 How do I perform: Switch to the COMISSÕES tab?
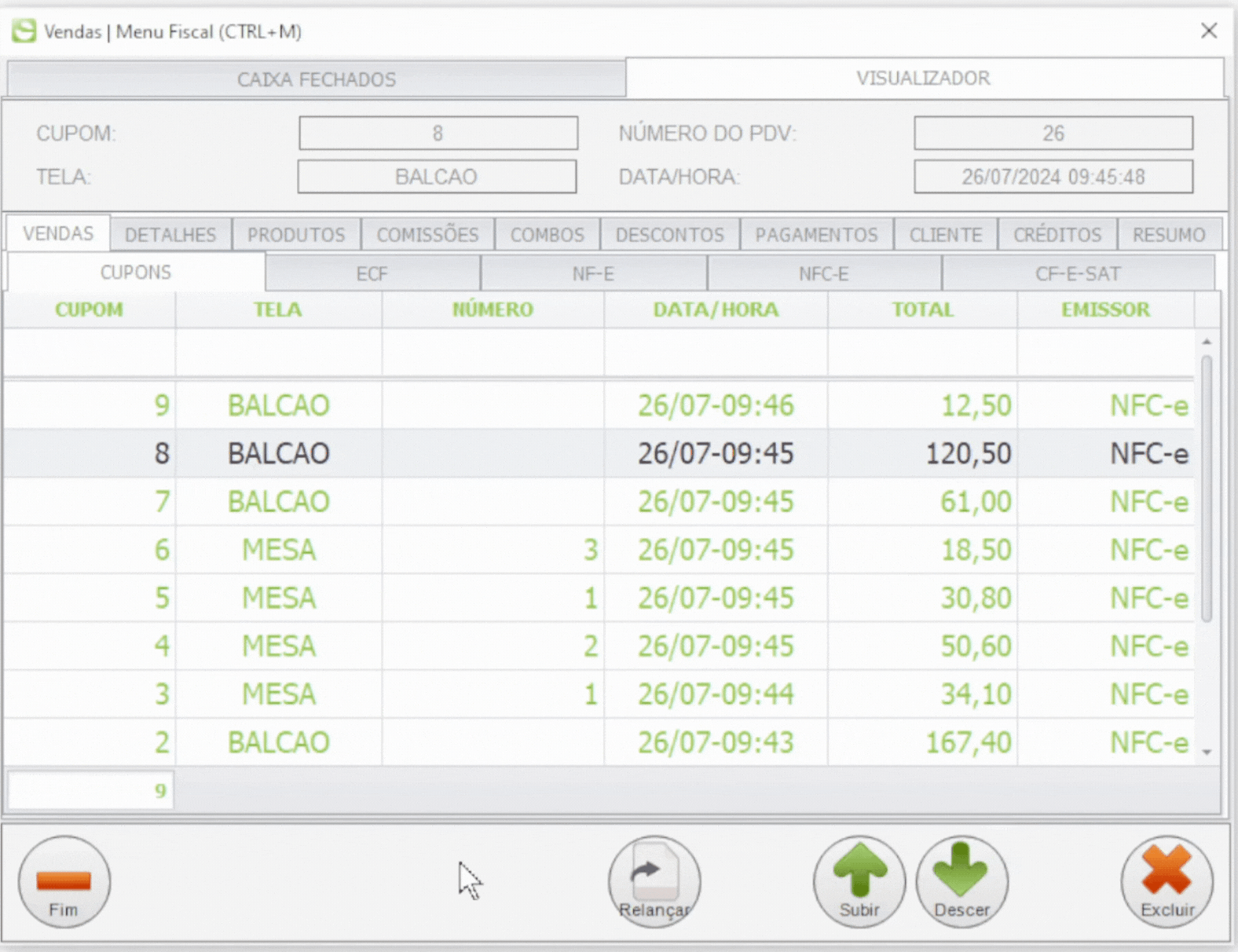[427, 235]
